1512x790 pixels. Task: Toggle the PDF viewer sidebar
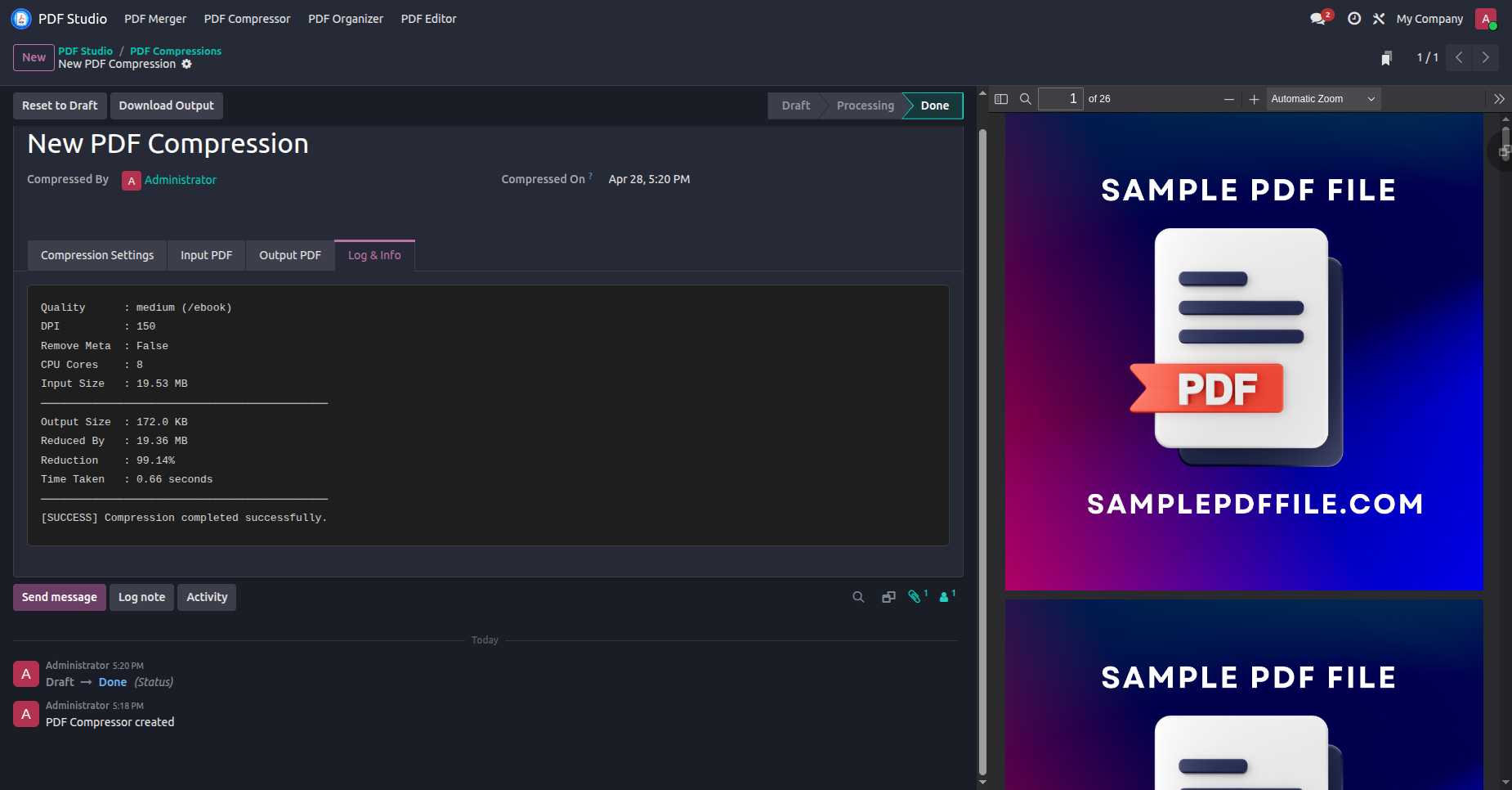pos(1001,99)
